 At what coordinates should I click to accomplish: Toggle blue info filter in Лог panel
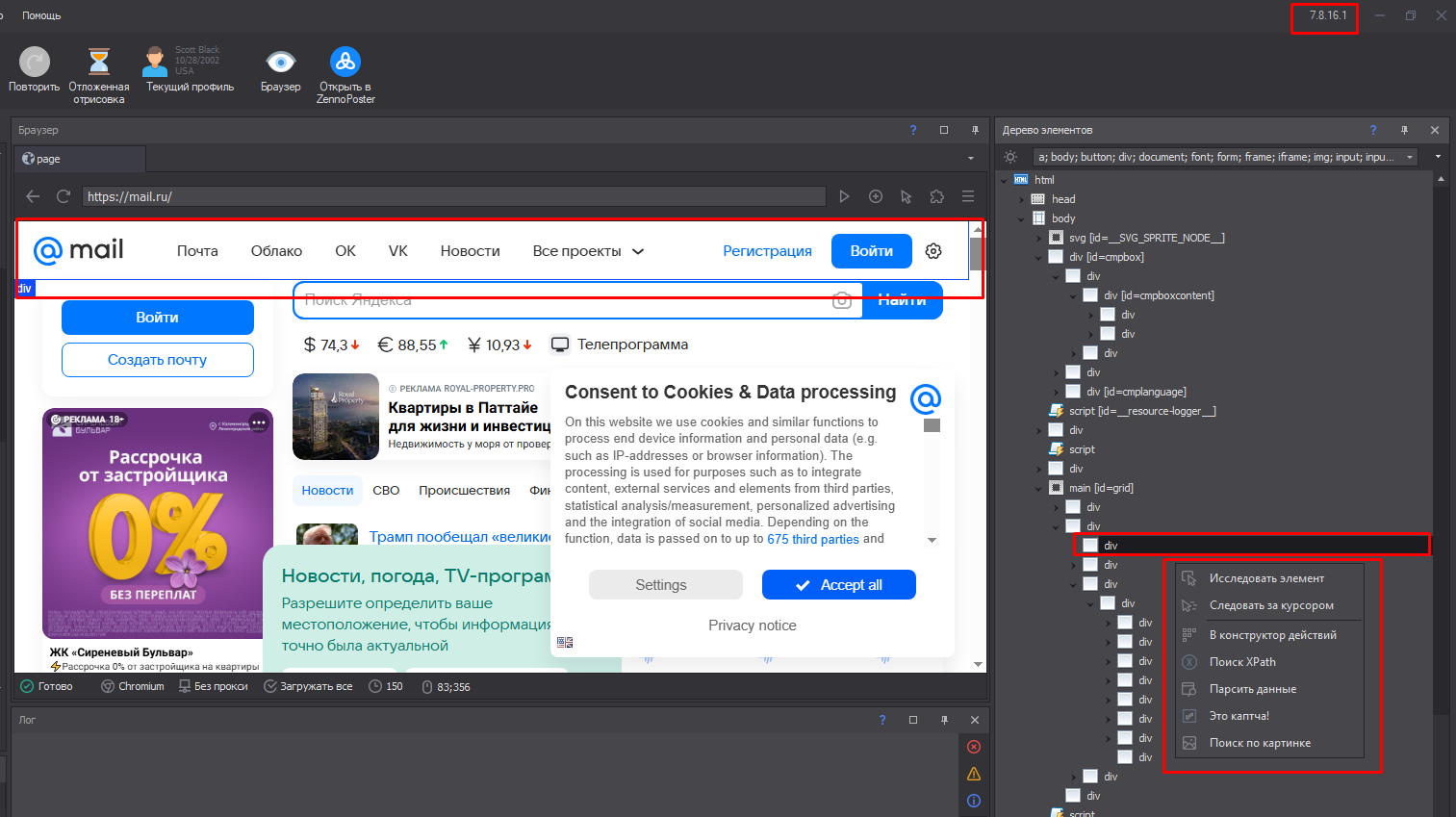click(974, 801)
